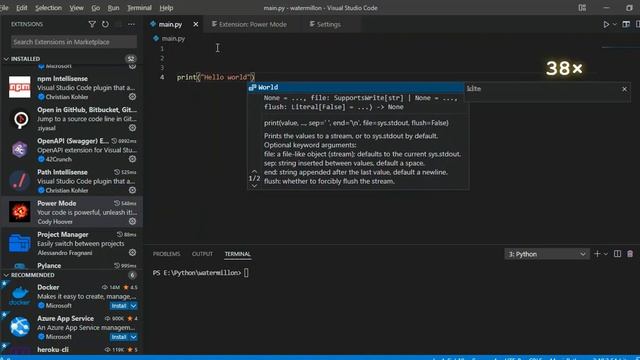This screenshot has height=360, width=640.
Task: Refresh the extensions list
Action: tap(105, 24)
